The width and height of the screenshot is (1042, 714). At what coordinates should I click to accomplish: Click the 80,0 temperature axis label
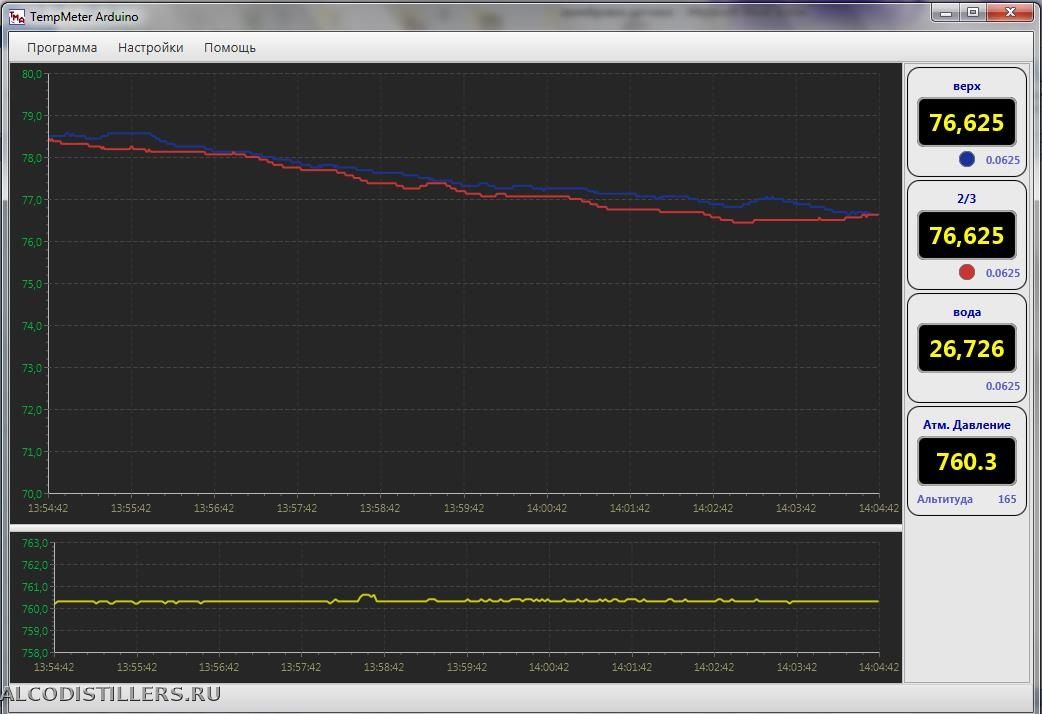(32, 74)
